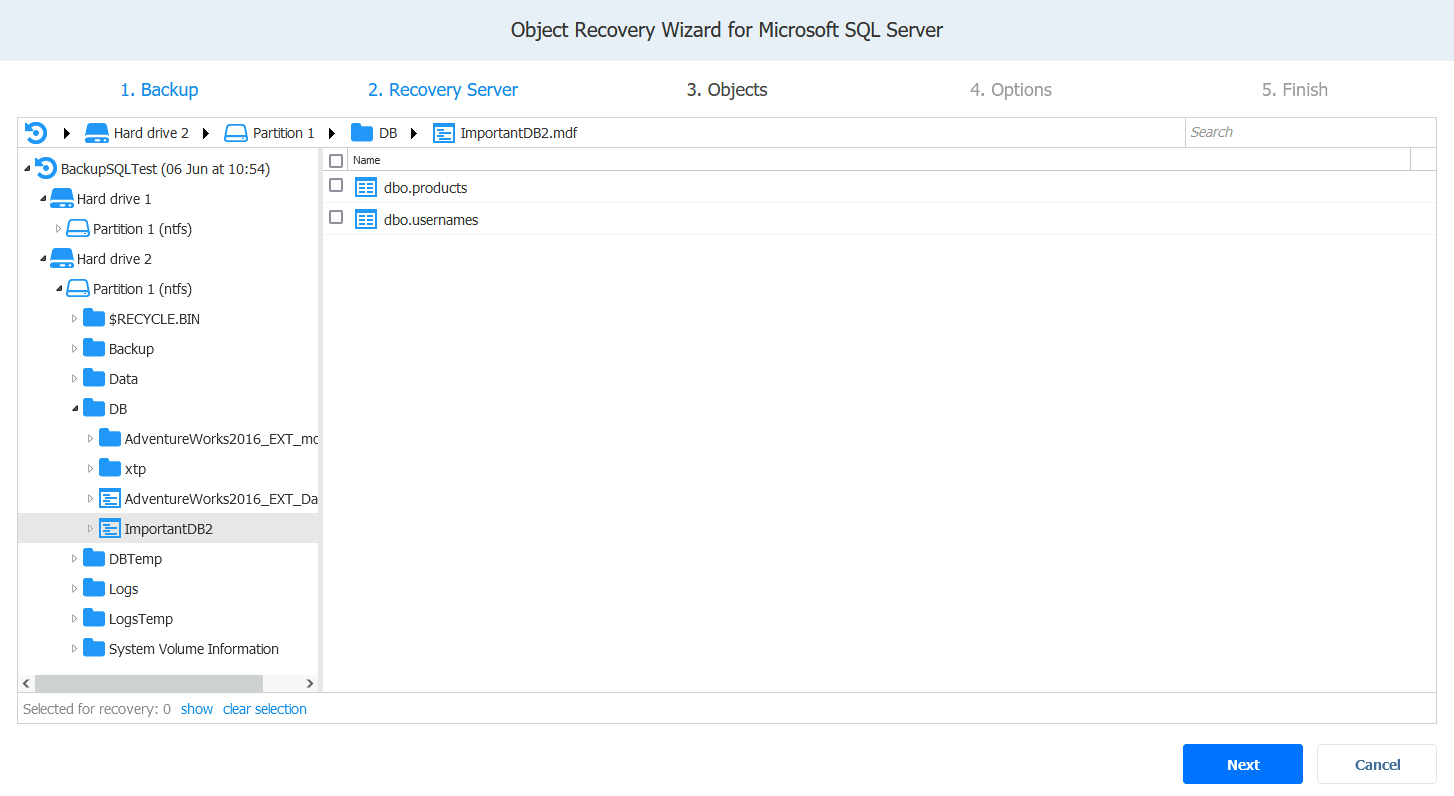Click dbo.products table icon
Image resolution: width=1454 pixels, height=796 pixels.
coord(366,188)
